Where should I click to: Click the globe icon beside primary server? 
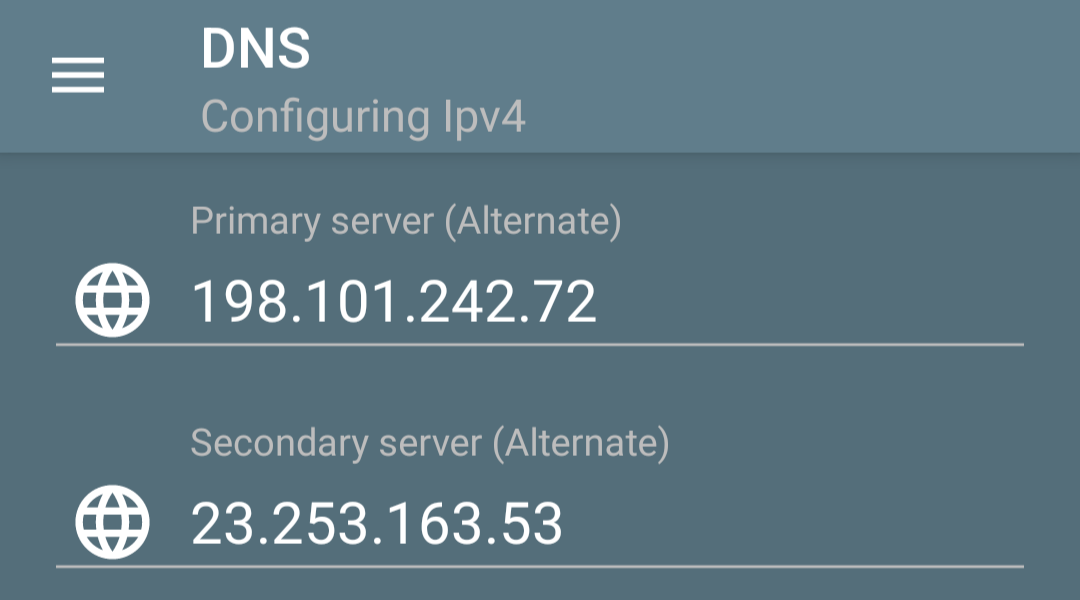point(112,300)
